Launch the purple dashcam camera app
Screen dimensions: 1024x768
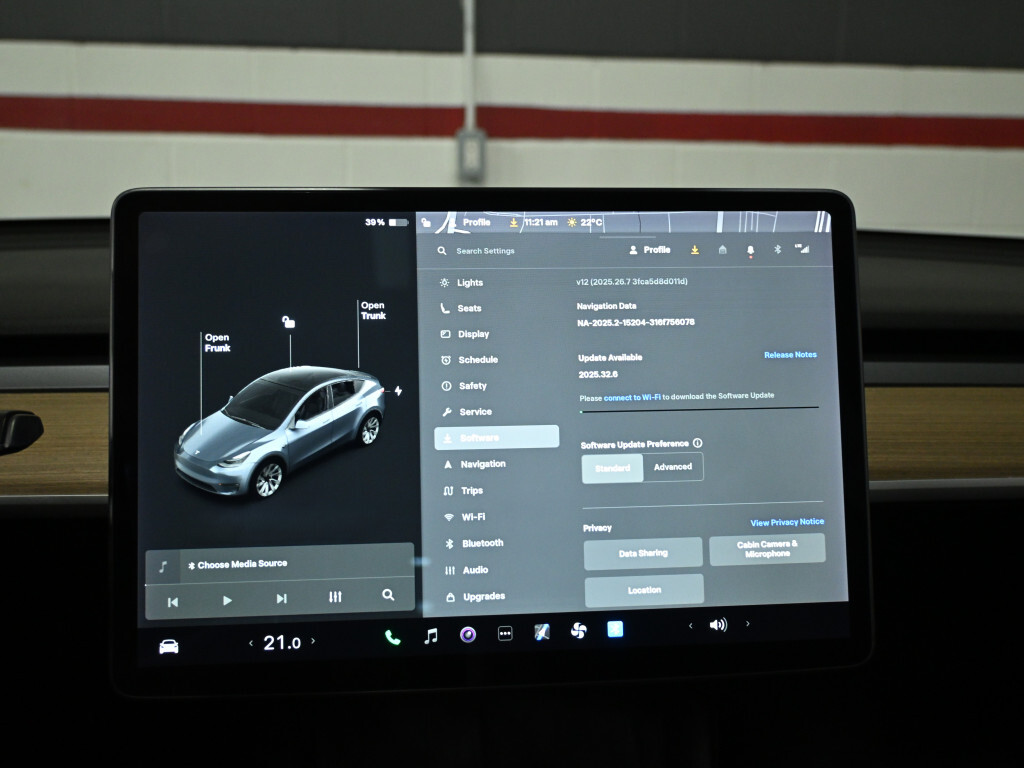[468, 634]
